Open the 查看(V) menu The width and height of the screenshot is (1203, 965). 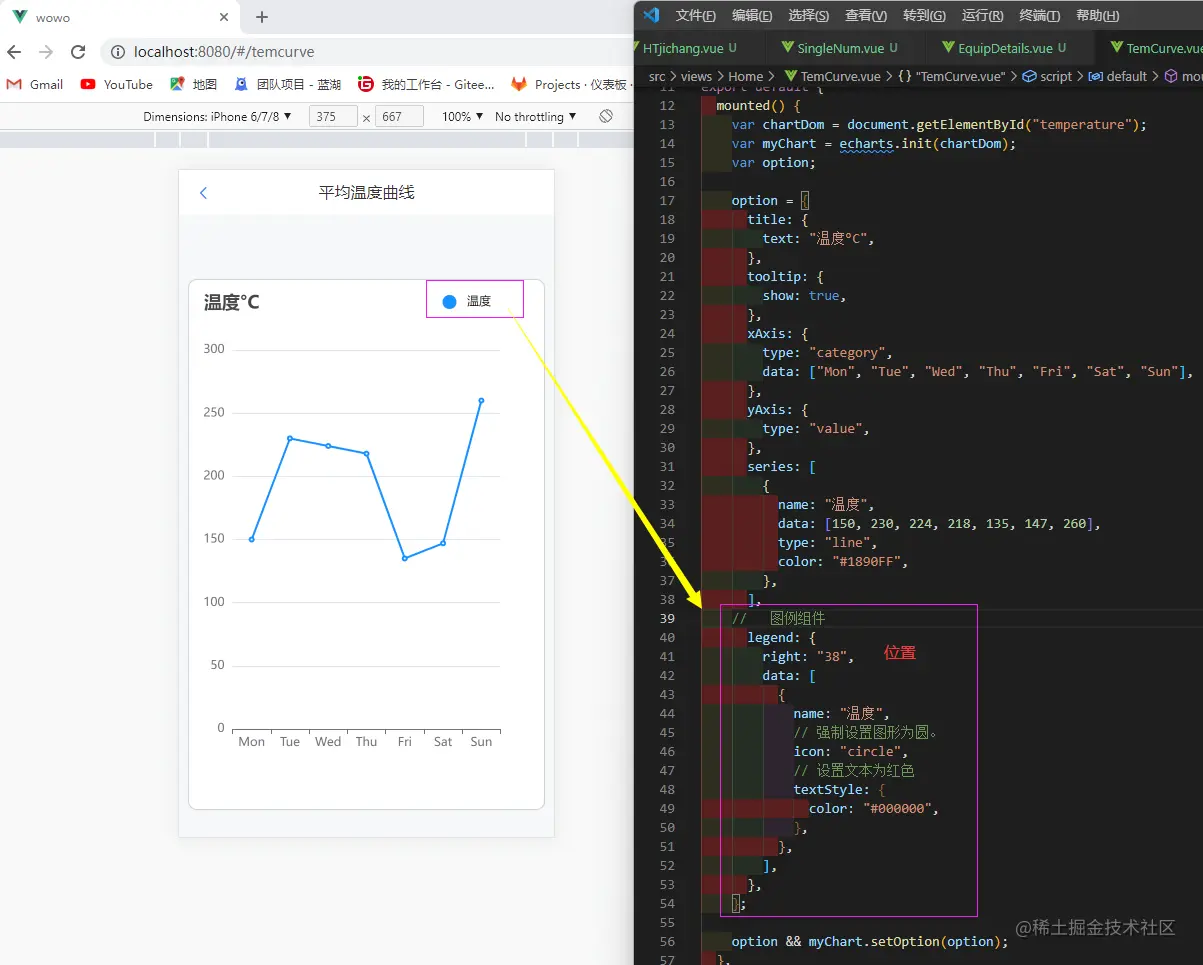click(x=866, y=15)
